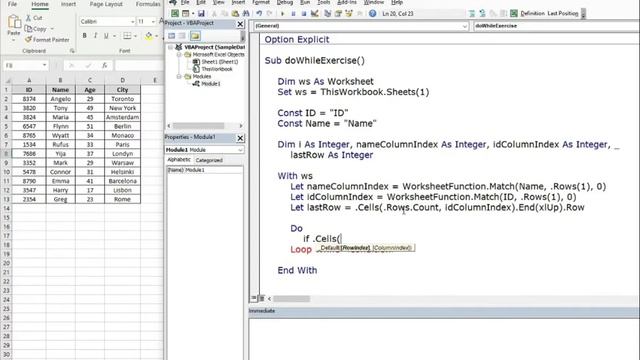Save the VBA project with the floppy disk icon
This screenshot has width=640, height=360.
pyautogui.click(x=201, y=13)
